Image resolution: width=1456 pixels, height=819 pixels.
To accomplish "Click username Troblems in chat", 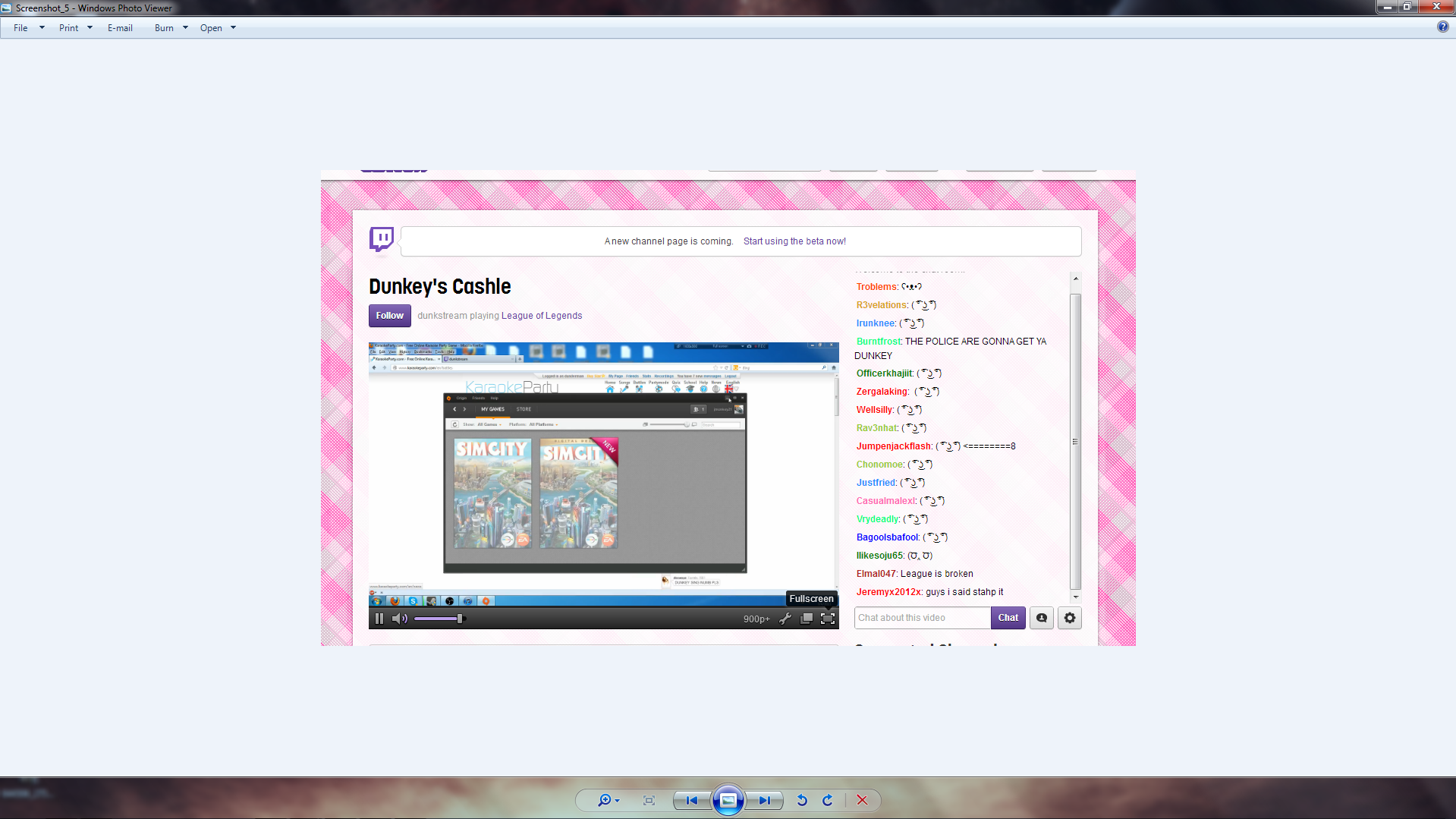I will [877, 287].
